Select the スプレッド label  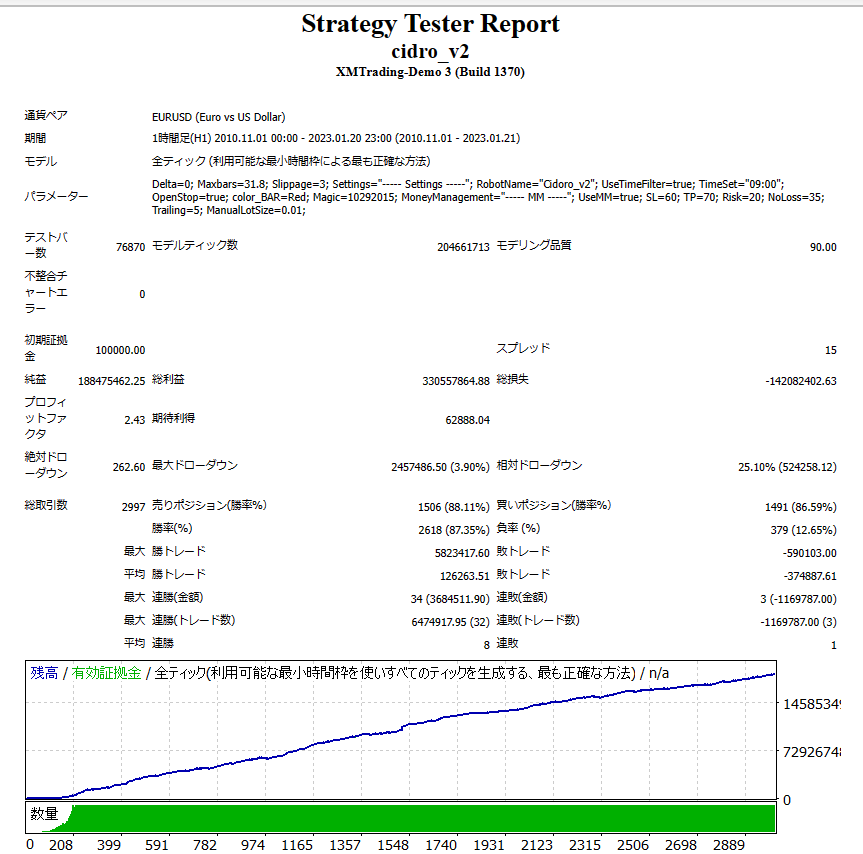coord(523,348)
